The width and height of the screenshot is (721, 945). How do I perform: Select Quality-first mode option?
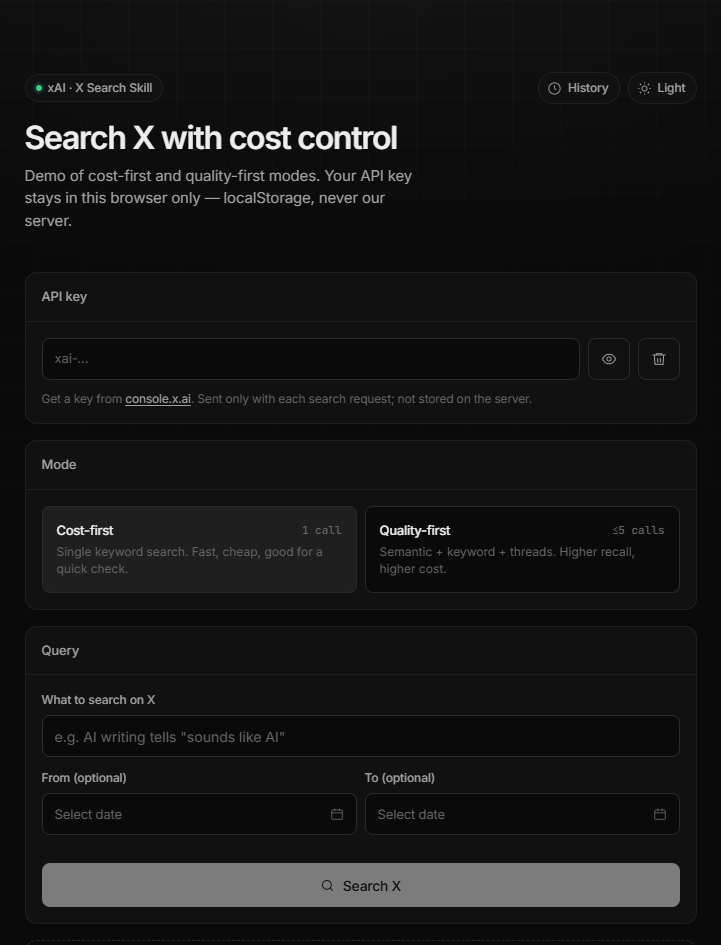tap(522, 550)
